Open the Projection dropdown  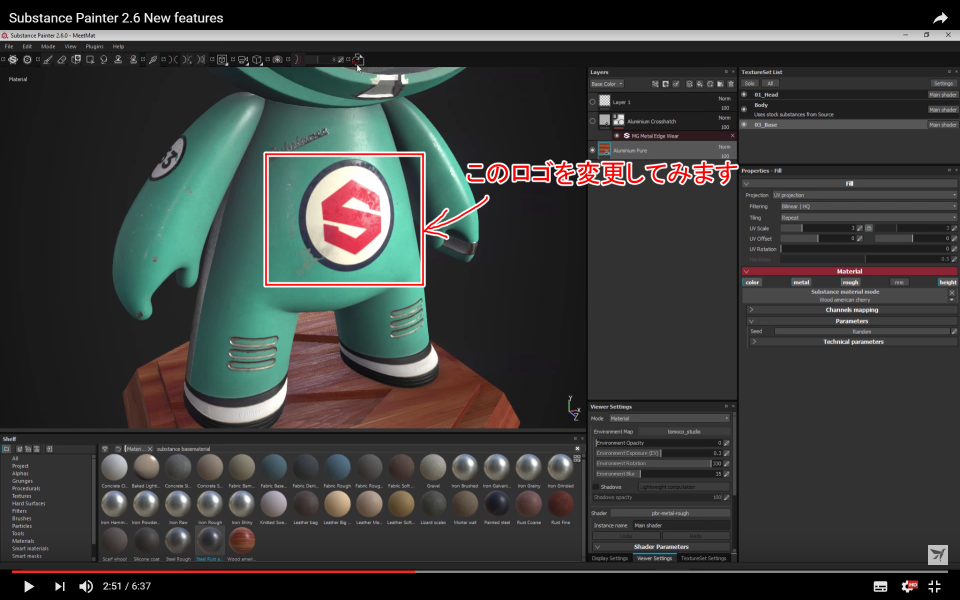(864, 195)
